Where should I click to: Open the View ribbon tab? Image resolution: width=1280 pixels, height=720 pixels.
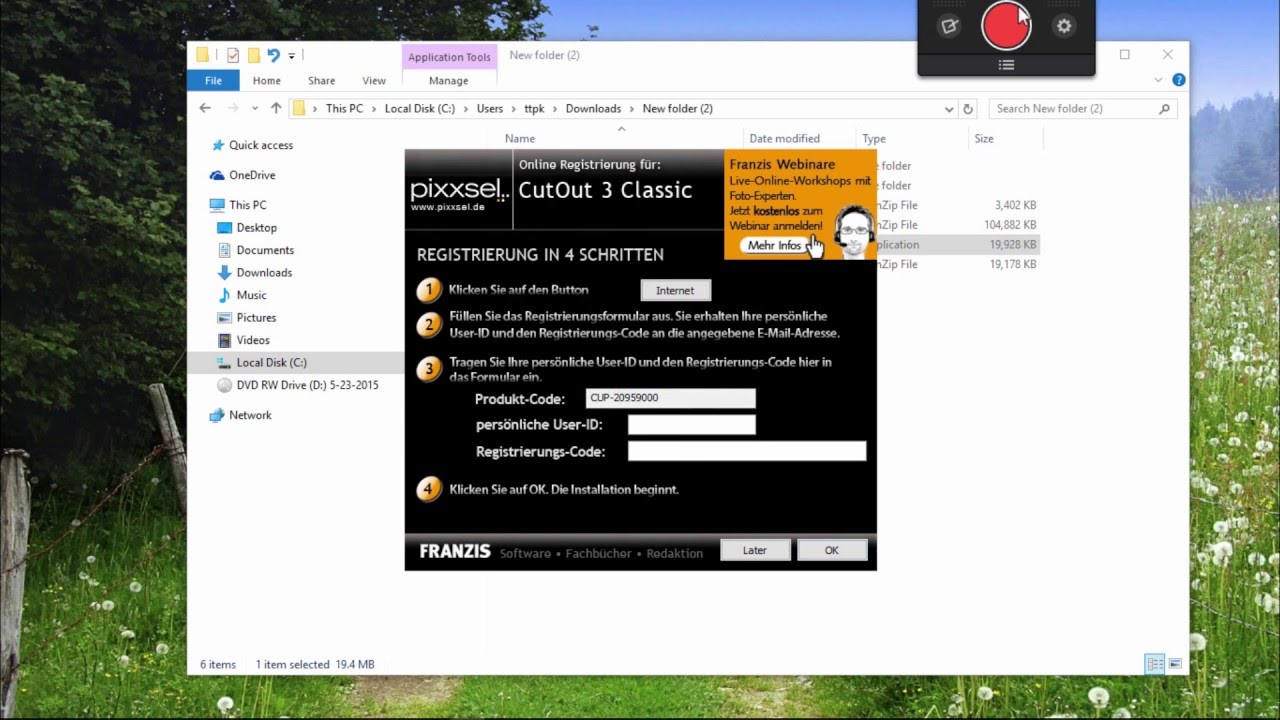374,81
